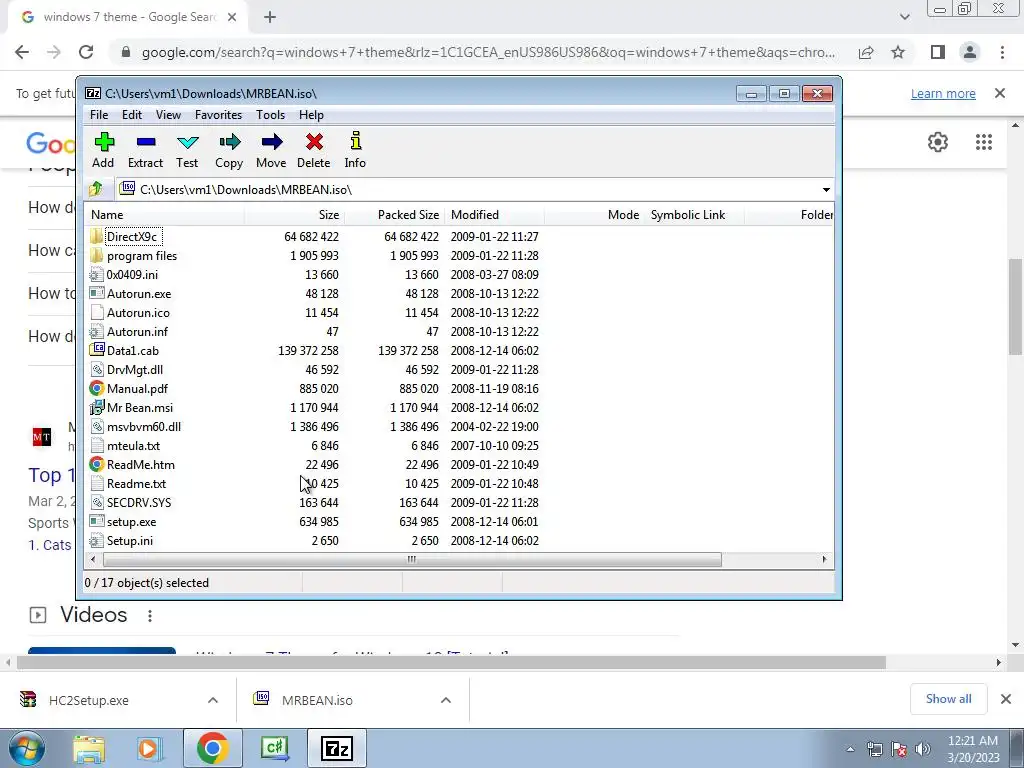Select the Autorun.exe file icon
Viewport: 1024px width, 768px height.
[97, 293]
